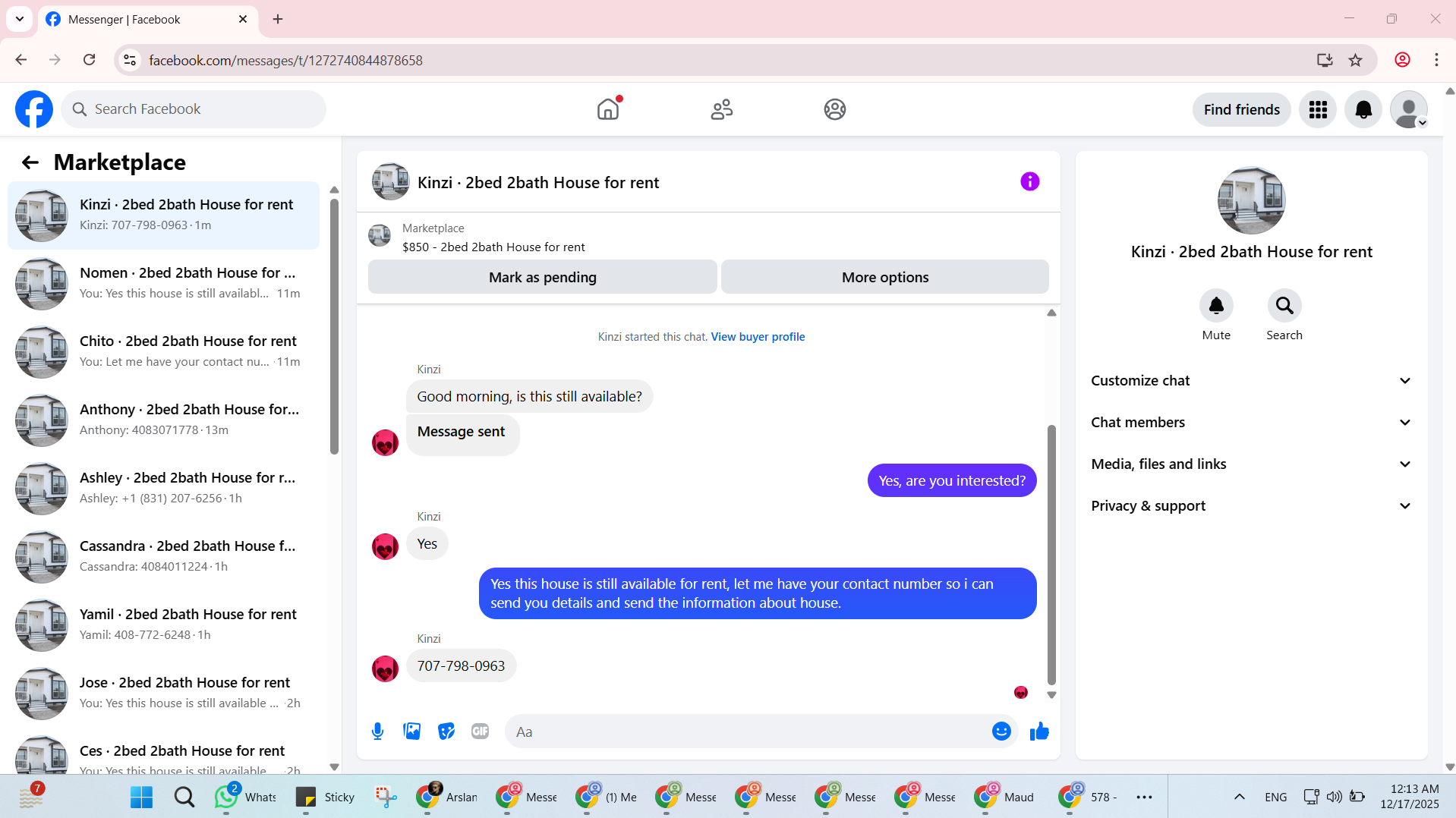The height and width of the screenshot is (818, 1456).
Task: Install app icon in address bar
Action: point(1325,60)
